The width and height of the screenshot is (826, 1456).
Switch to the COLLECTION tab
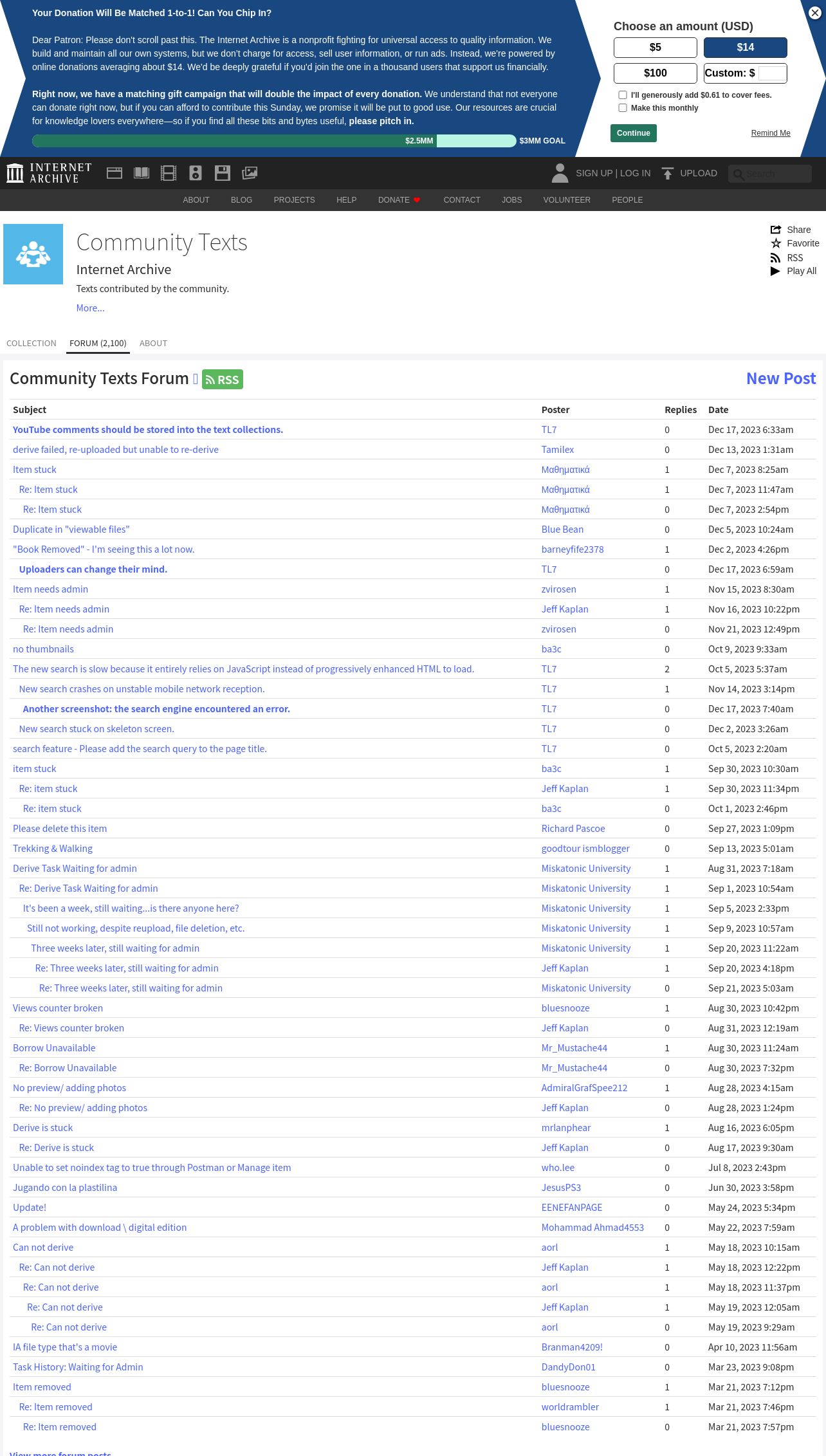(32, 344)
